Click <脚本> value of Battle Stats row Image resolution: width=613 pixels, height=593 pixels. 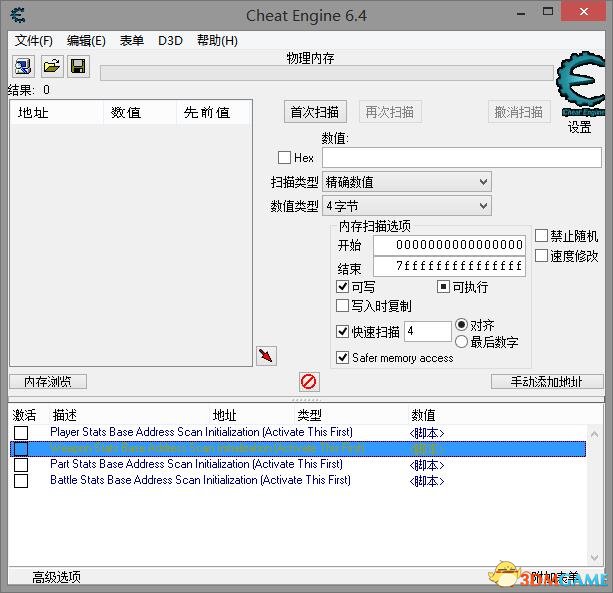427,481
